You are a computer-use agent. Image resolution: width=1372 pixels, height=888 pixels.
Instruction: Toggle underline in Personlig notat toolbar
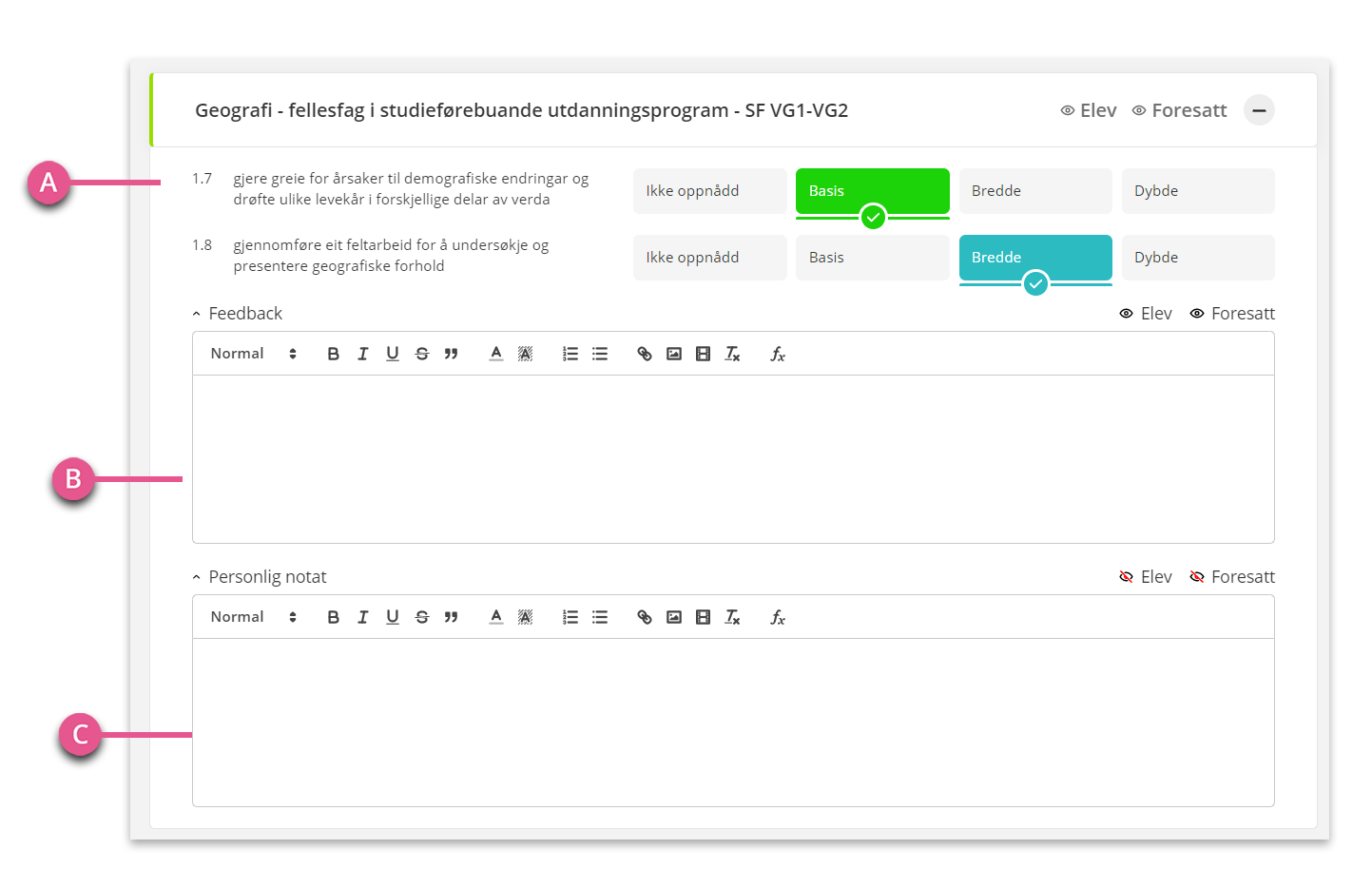click(393, 617)
